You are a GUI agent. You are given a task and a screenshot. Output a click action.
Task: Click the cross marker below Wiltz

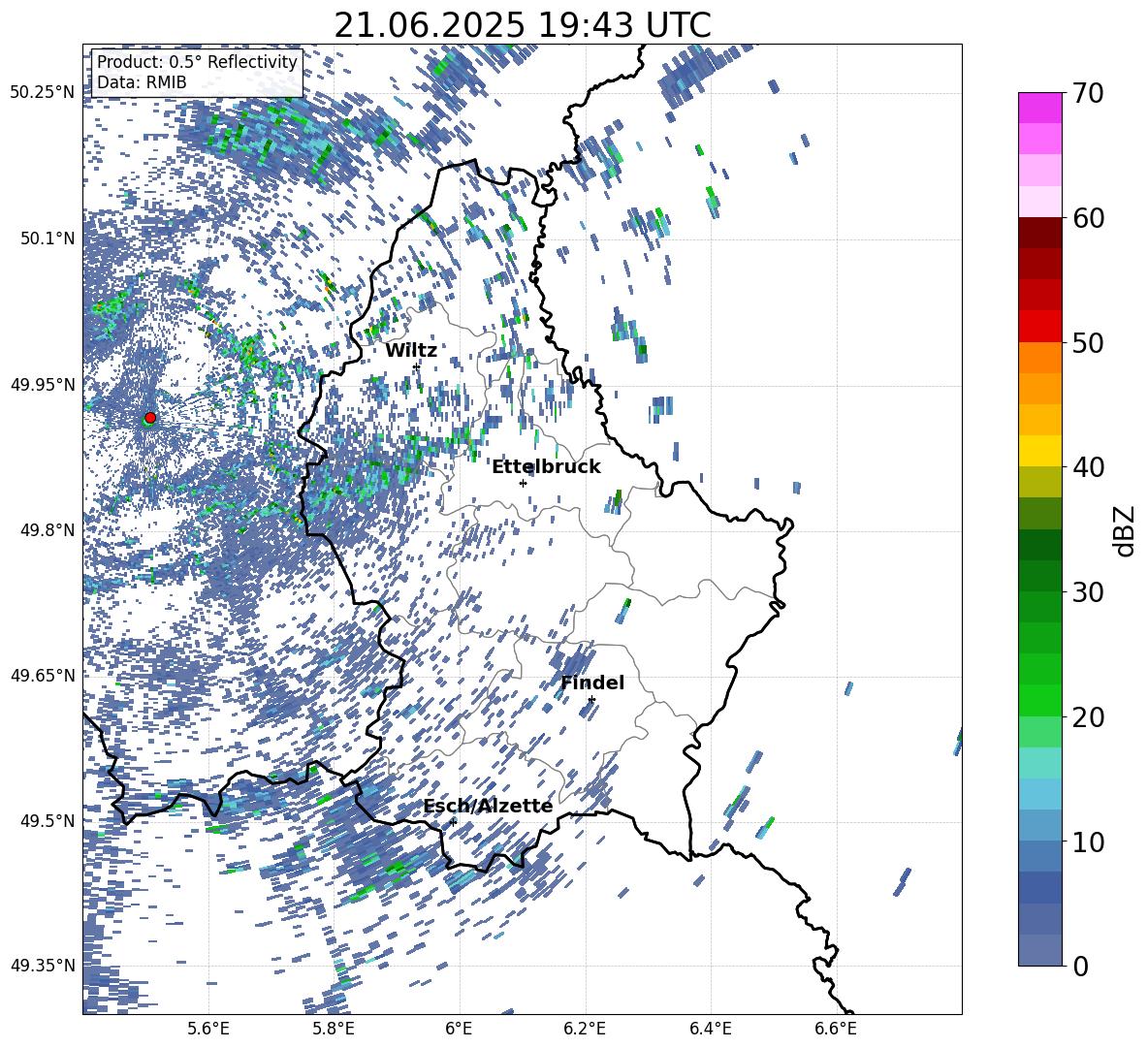[416, 366]
